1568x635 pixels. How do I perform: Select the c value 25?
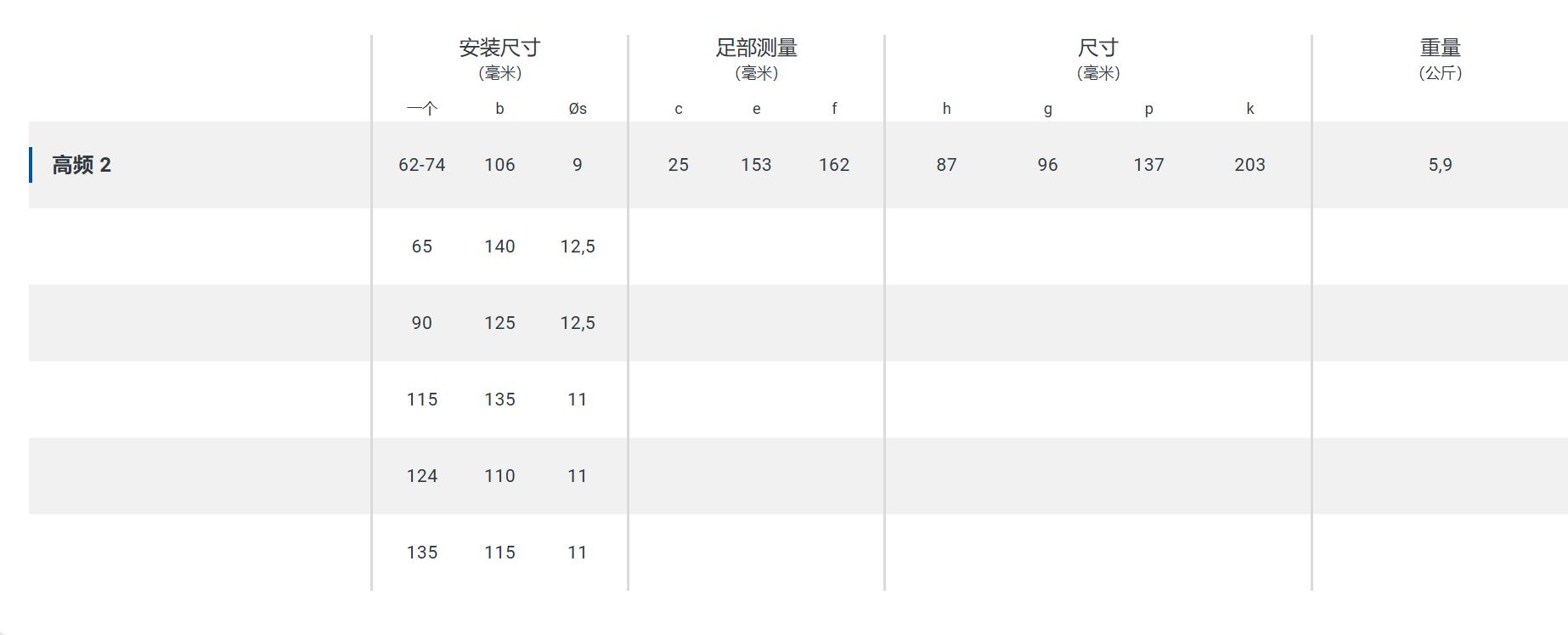point(678,165)
